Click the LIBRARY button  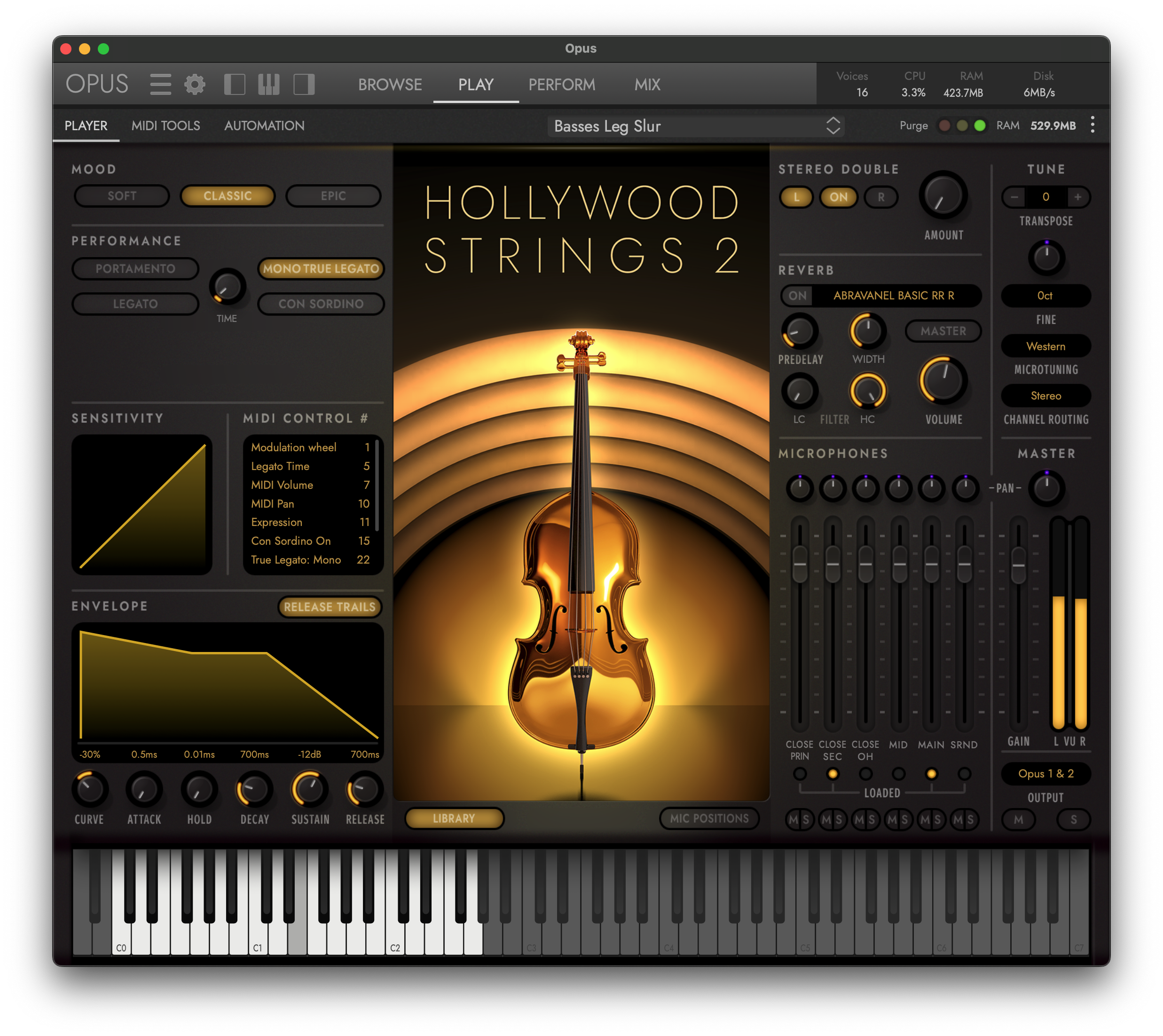click(x=454, y=818)
